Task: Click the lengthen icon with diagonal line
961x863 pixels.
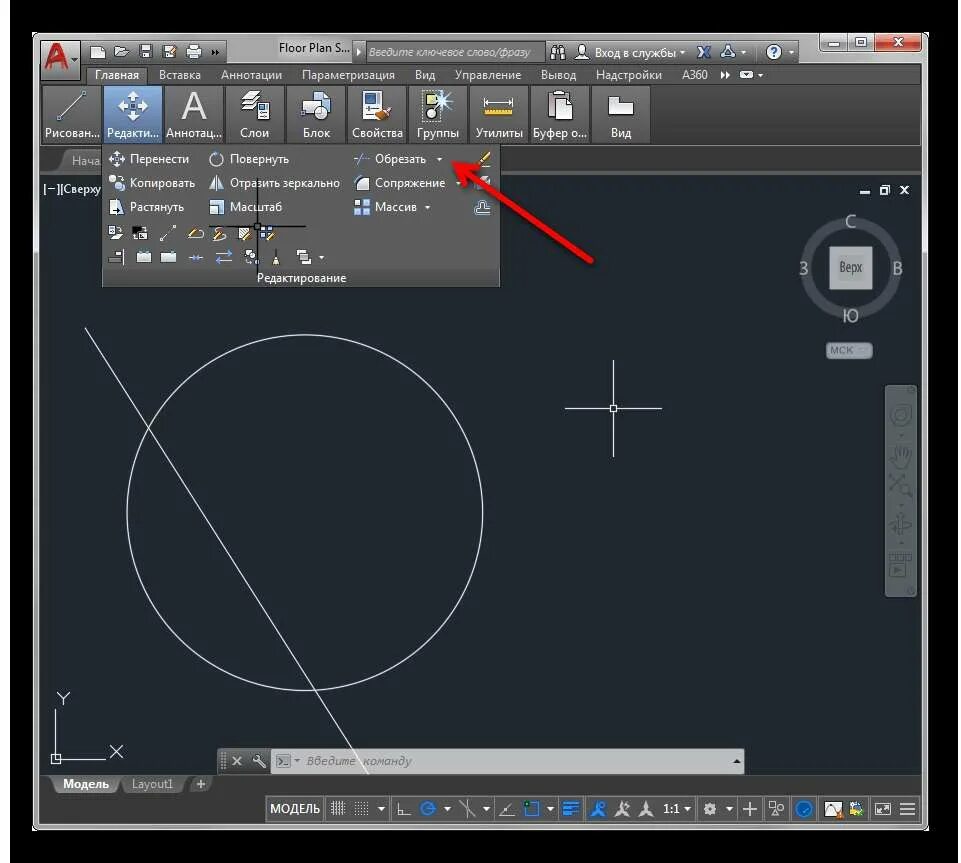Action: pos(168,233)
